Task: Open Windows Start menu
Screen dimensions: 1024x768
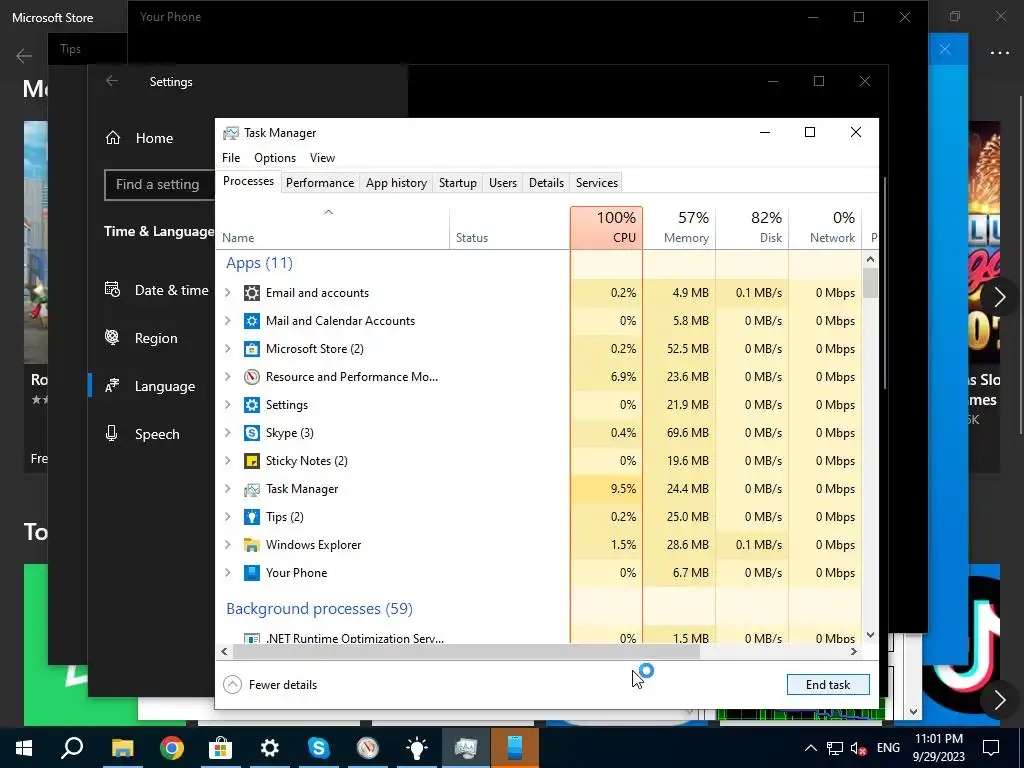Action: [24, 748]
